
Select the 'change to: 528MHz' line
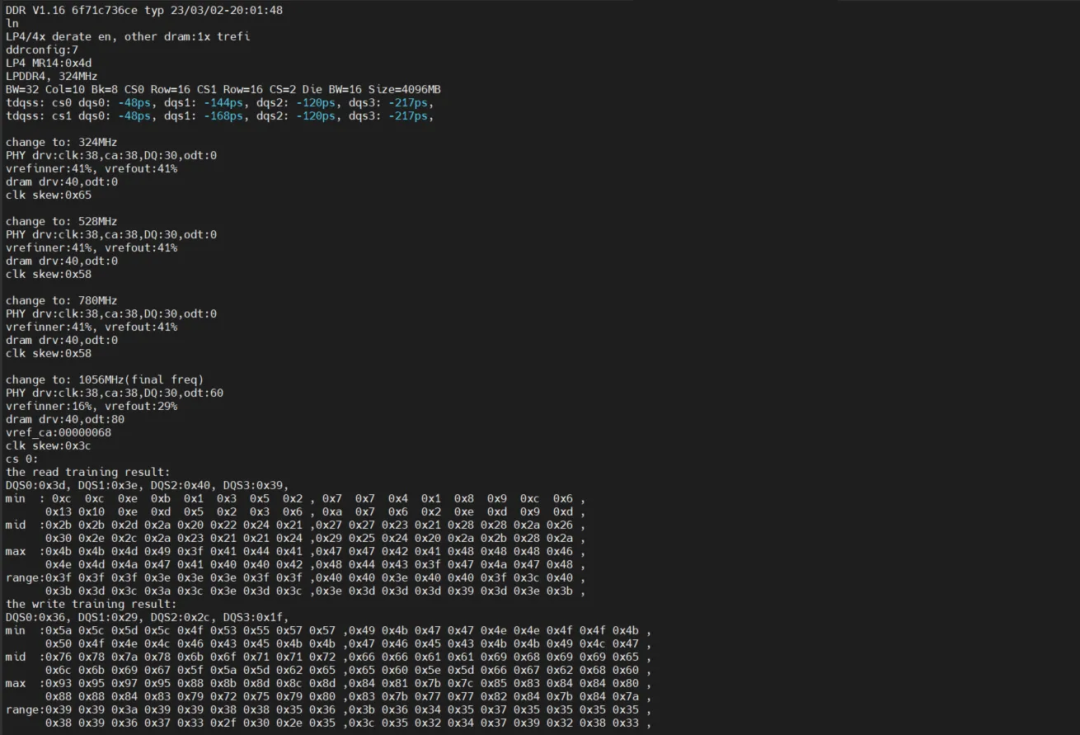pos(61,221)
